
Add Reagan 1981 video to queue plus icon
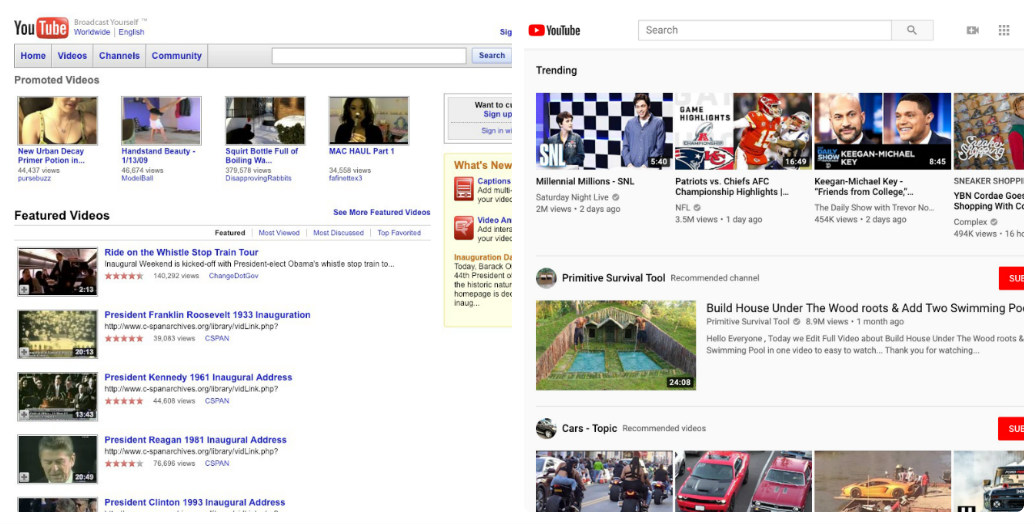[x=24, y=477]
